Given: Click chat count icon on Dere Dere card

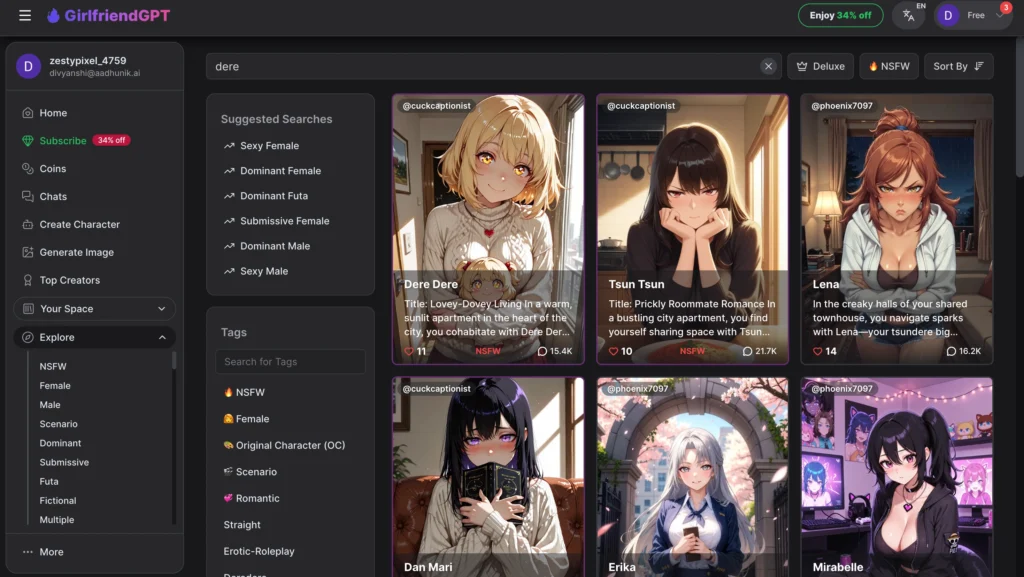Looking at the screenshot, I should 542,351.
